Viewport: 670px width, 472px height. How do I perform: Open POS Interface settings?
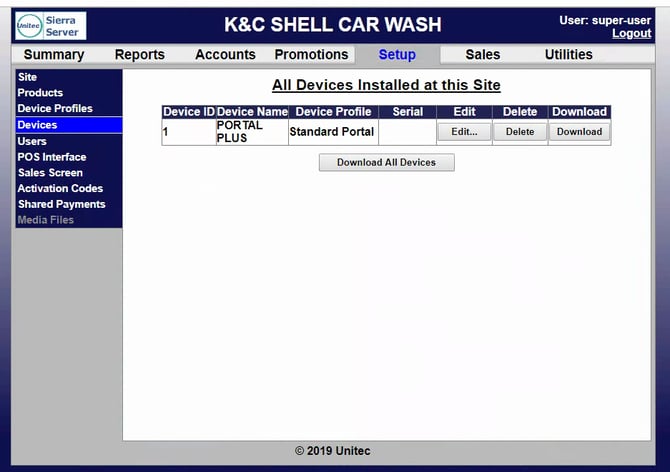point(52,157)
